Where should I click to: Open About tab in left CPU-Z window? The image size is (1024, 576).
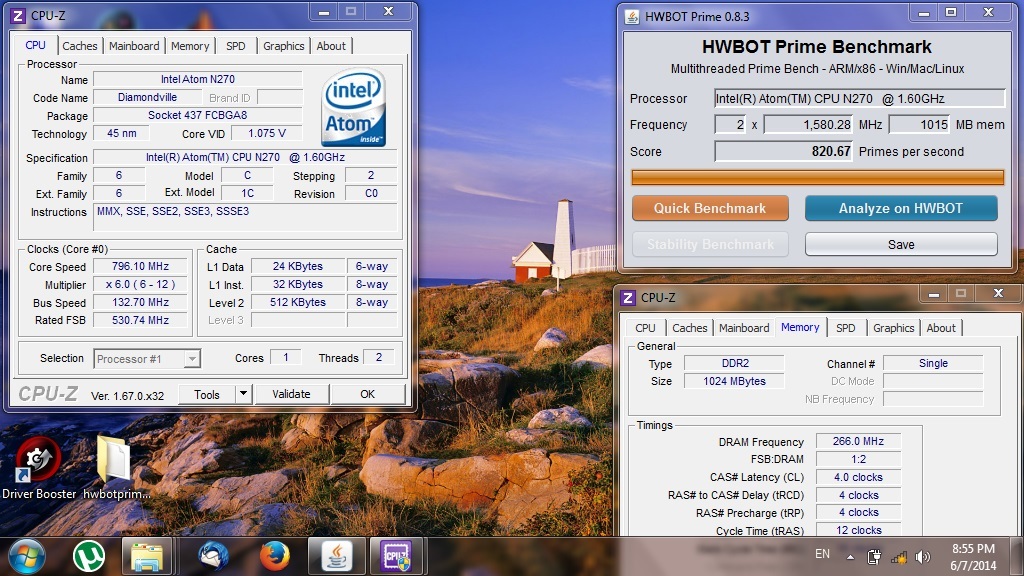[x=331, y=46]
